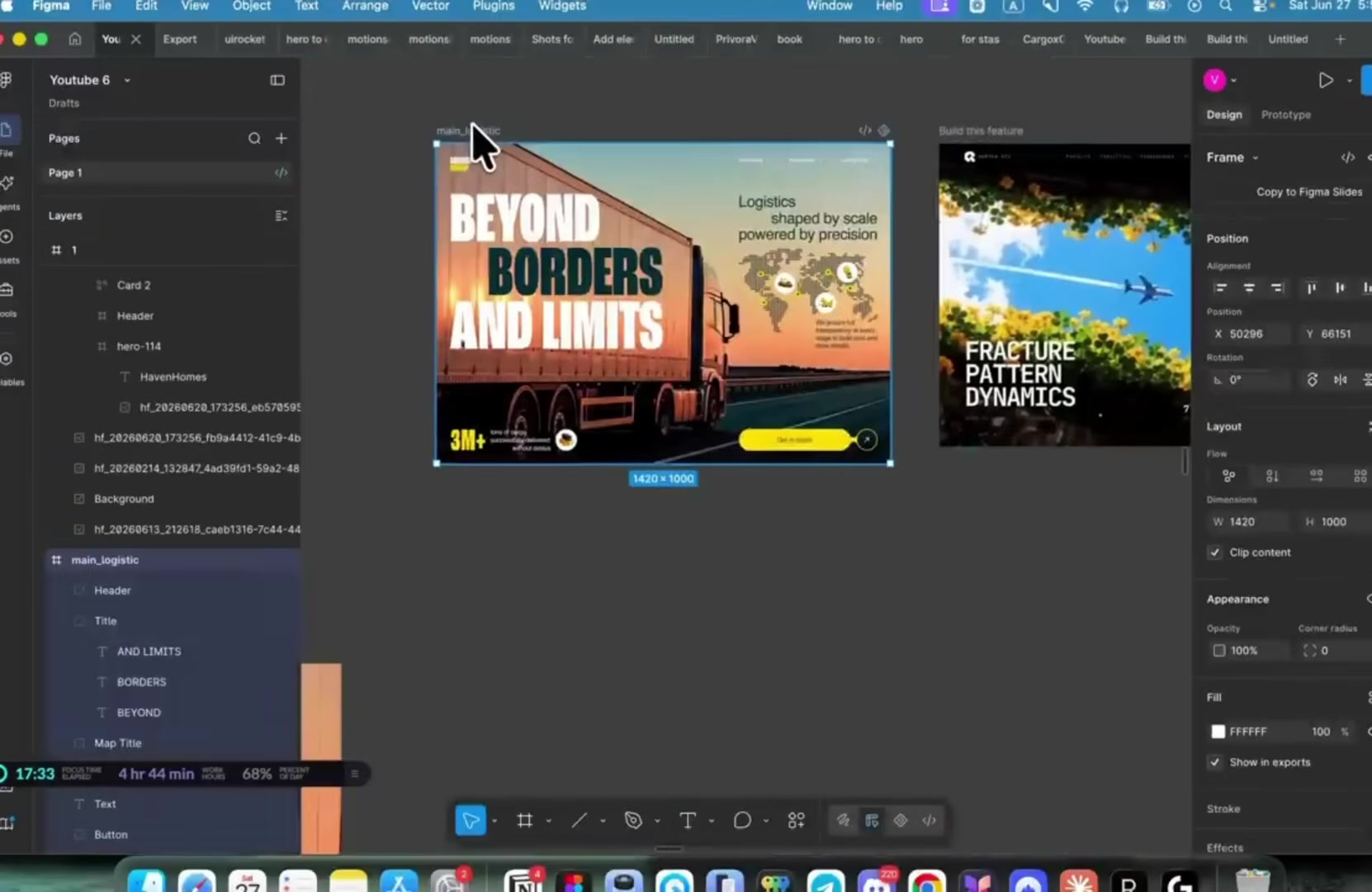Flip horizontal icon beside Rotation
Image resolution: width=1372 pixels, height=892 pixels.
point(1341,380)
